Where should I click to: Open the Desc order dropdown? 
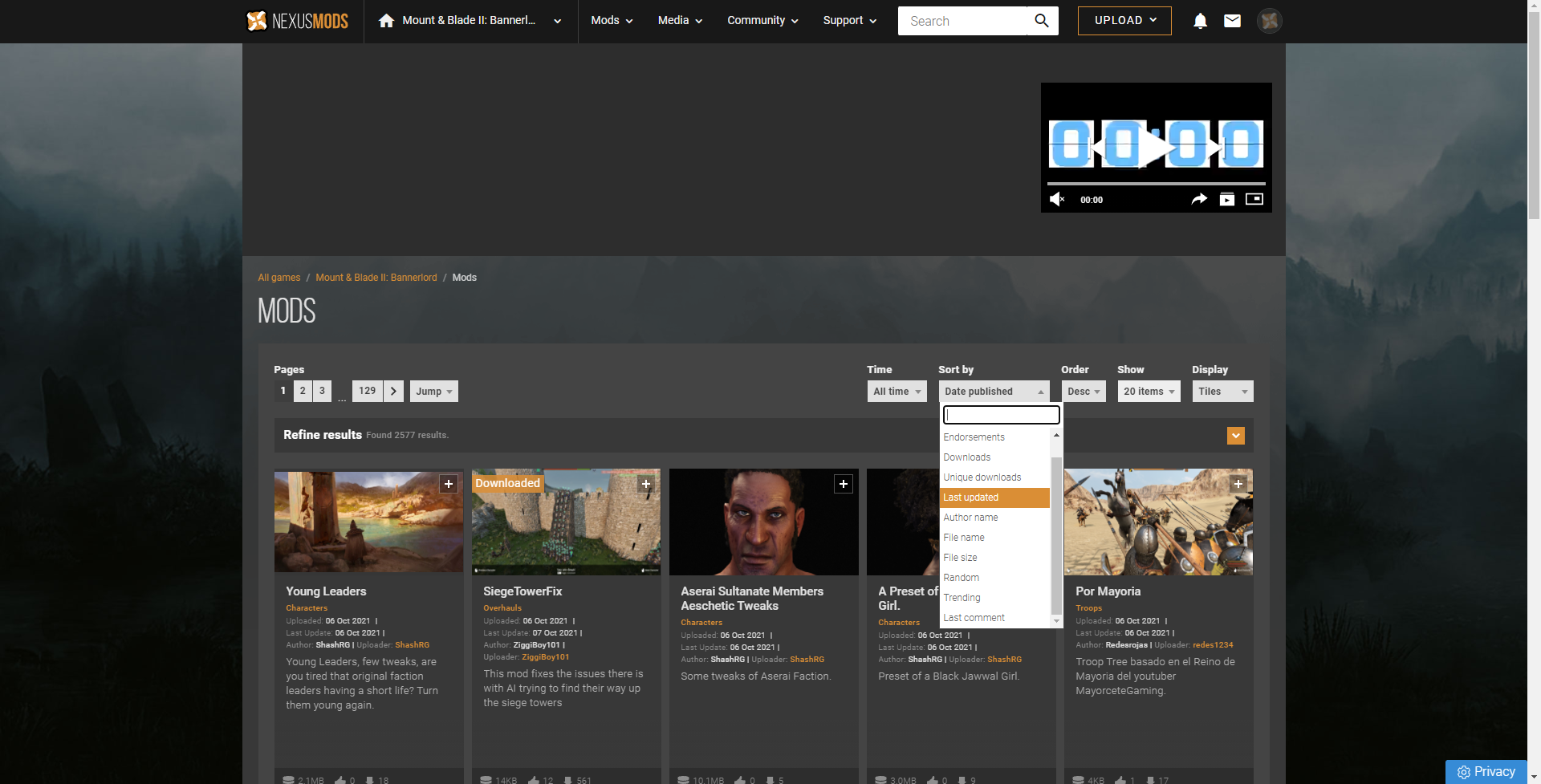click(x=1084, y=391)
